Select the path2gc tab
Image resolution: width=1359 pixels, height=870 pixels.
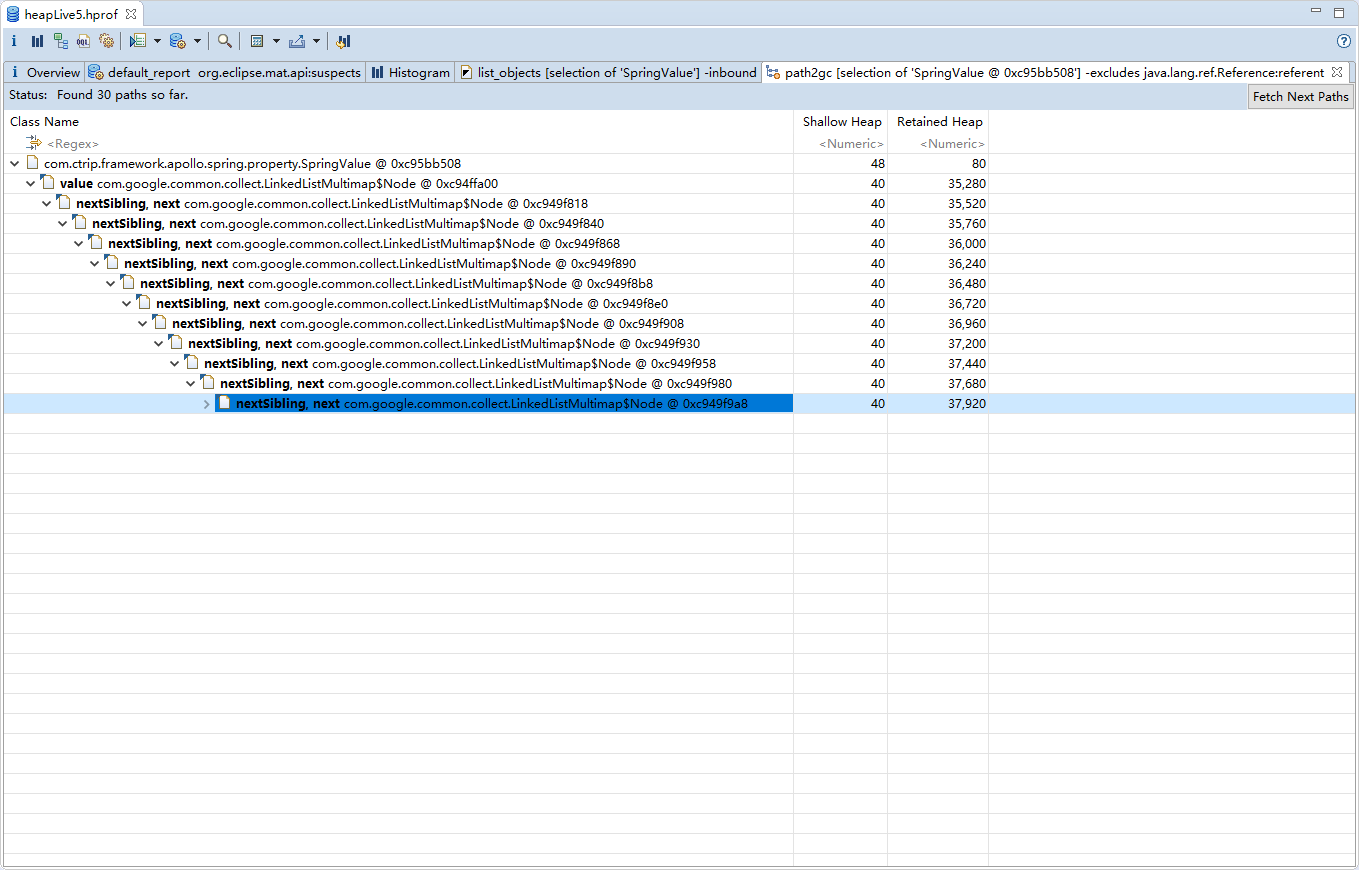click(1054, 72)
